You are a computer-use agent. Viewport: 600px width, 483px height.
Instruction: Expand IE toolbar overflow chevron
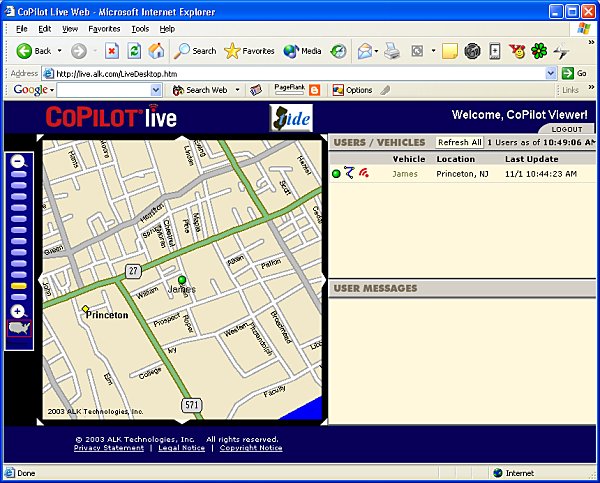coord(591,42)
